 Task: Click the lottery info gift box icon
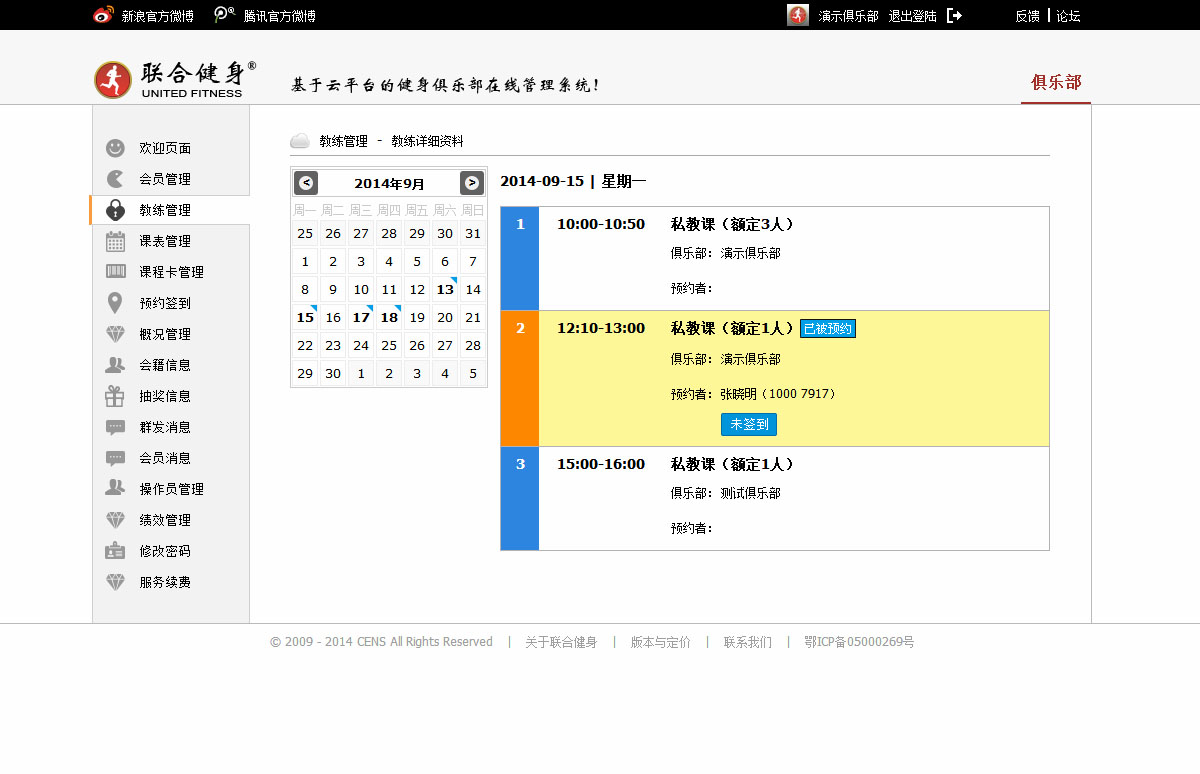tap(116, 396)
